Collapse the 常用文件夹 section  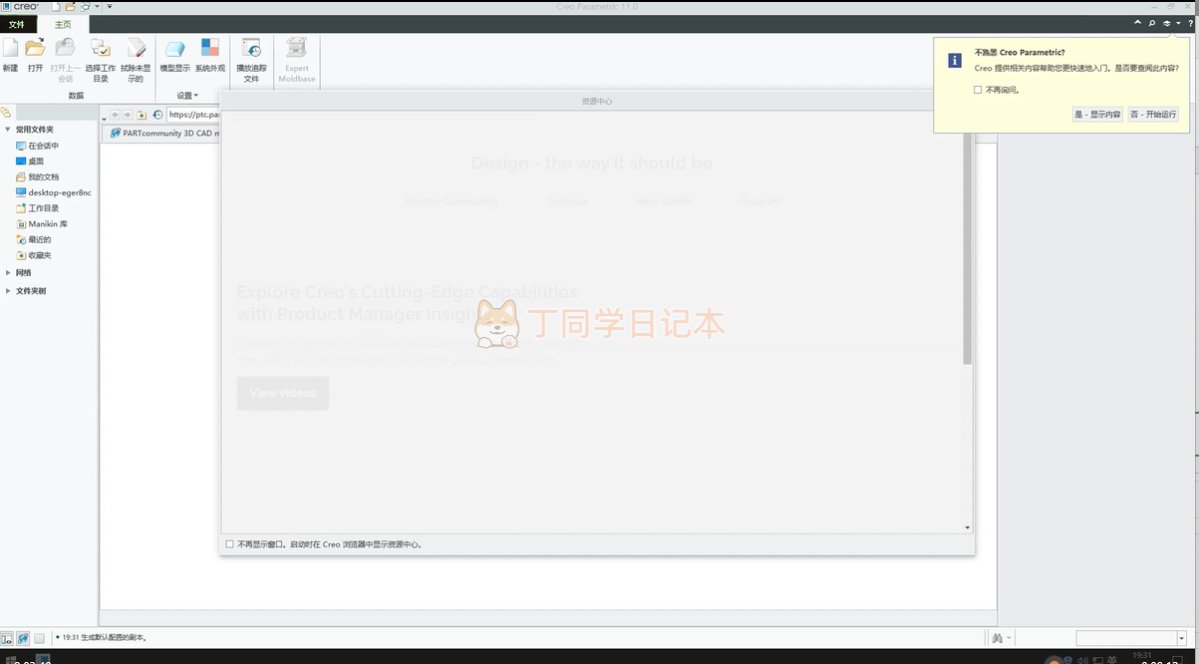click(8, 129)
